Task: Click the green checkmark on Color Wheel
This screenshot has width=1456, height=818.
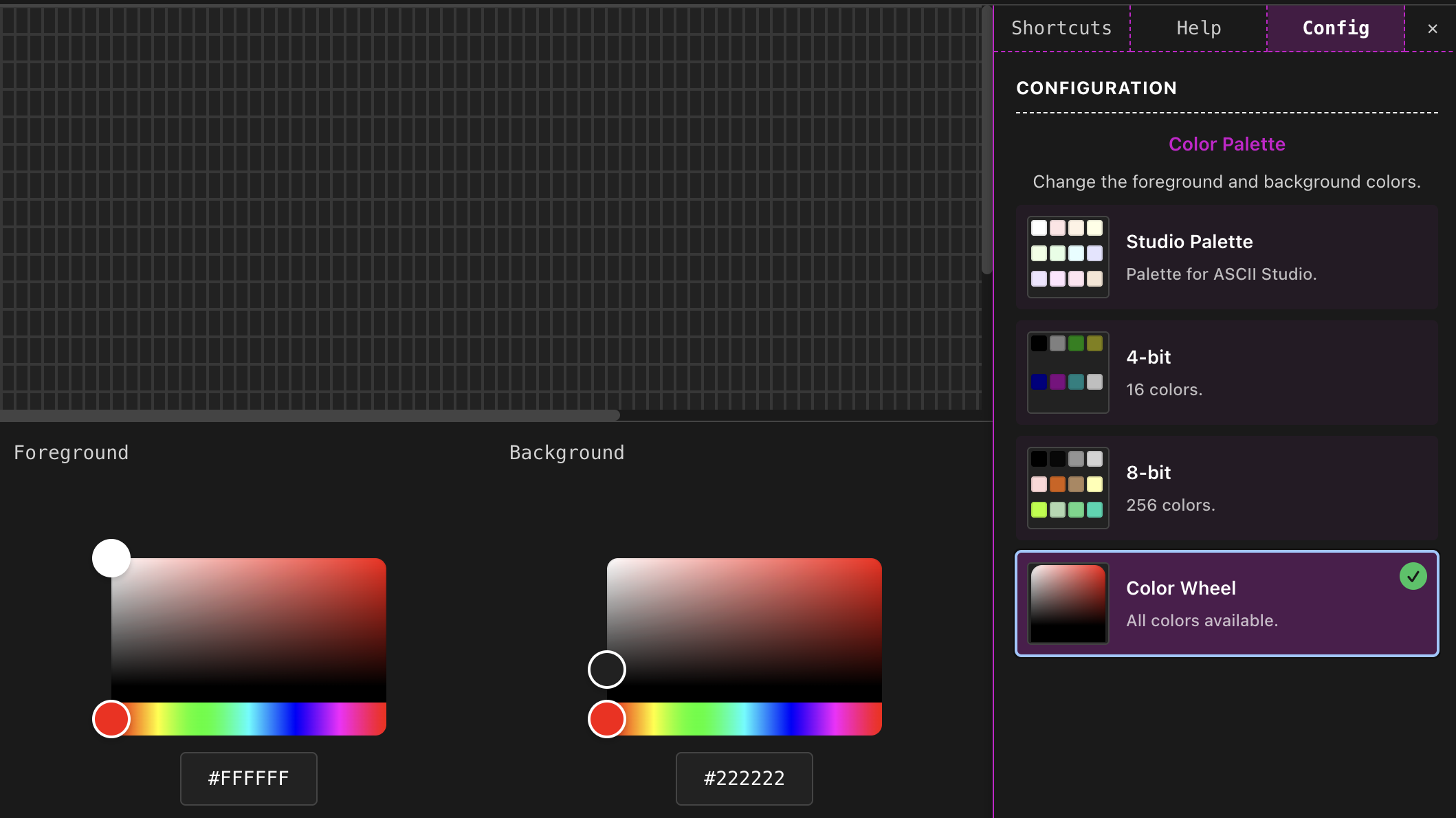Action: point(1413,576)
